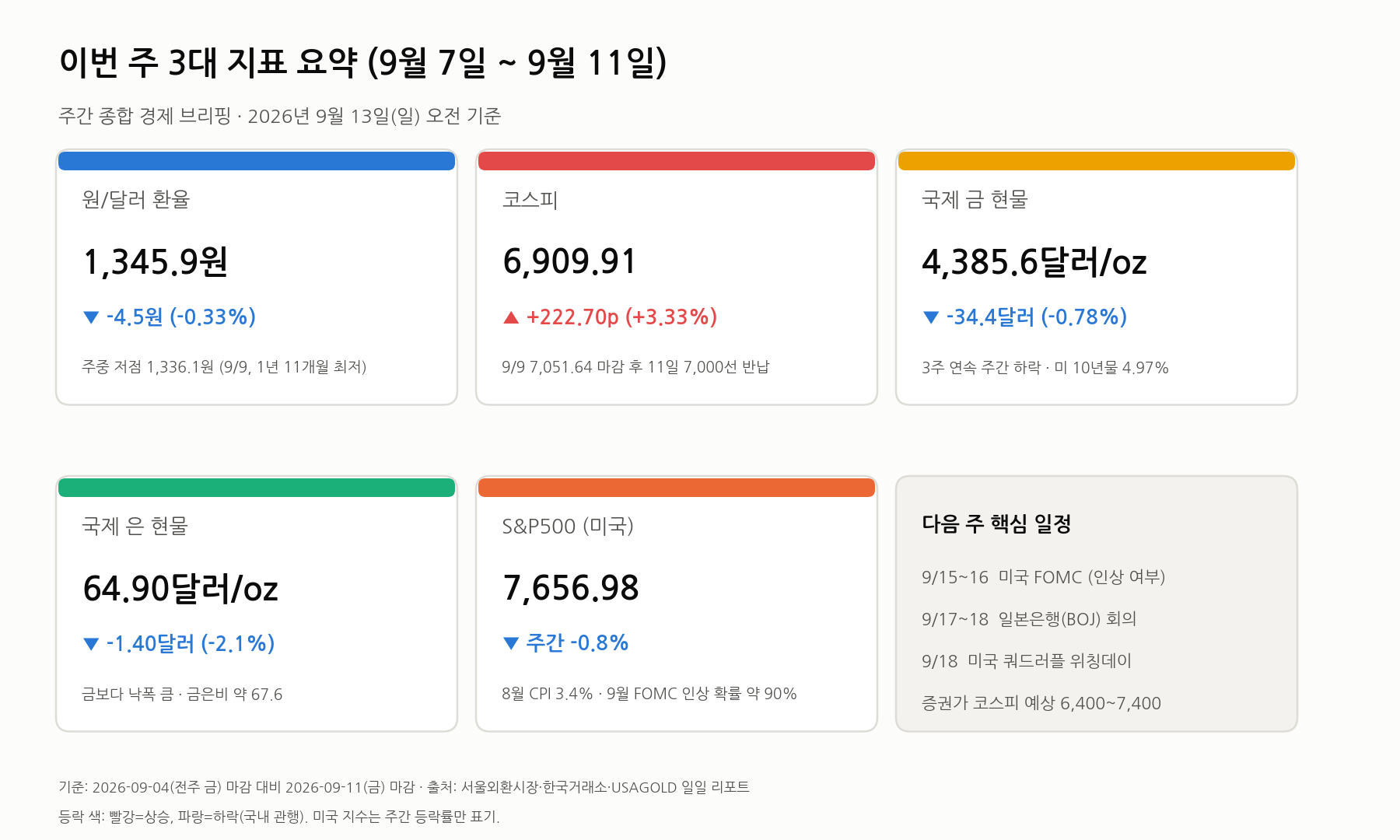Select the 4,385.6달러/oz gold price
The height and width of the screenshot is (840, 1400).
click(x=1034, y=262)
